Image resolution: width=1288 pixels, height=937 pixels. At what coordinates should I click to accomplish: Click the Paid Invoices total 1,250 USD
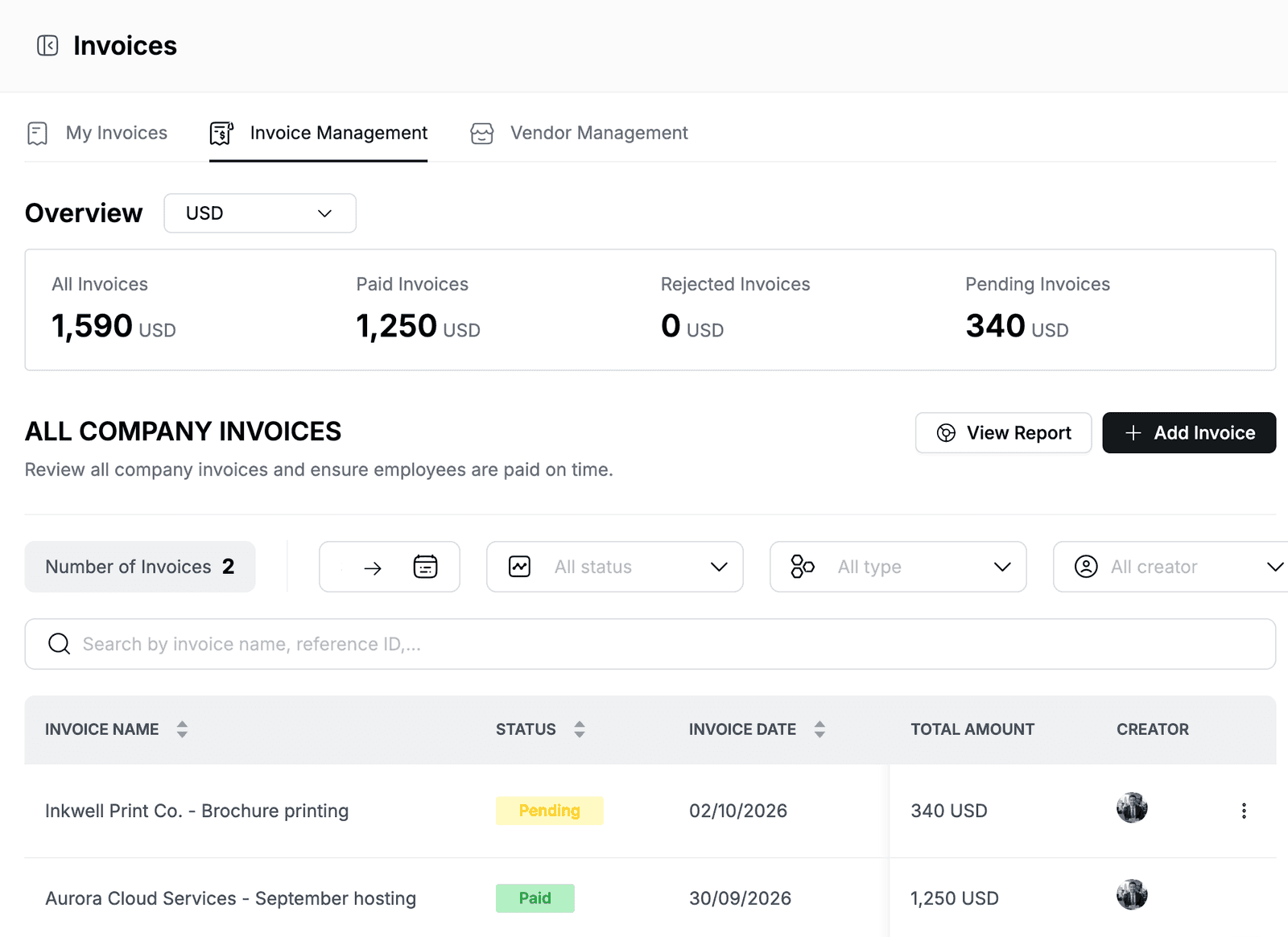click(x=418, y=326)
